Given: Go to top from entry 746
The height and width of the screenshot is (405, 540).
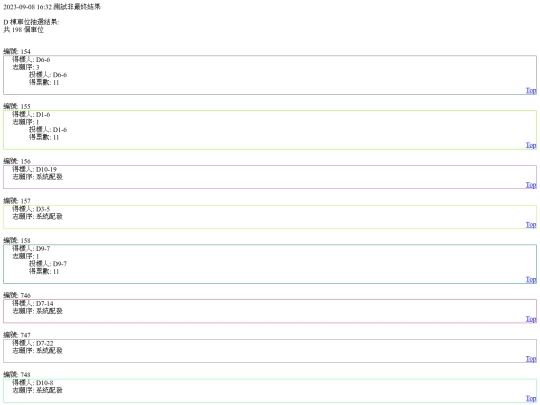Looking at the screenshot, I should [x=531, y=319].
